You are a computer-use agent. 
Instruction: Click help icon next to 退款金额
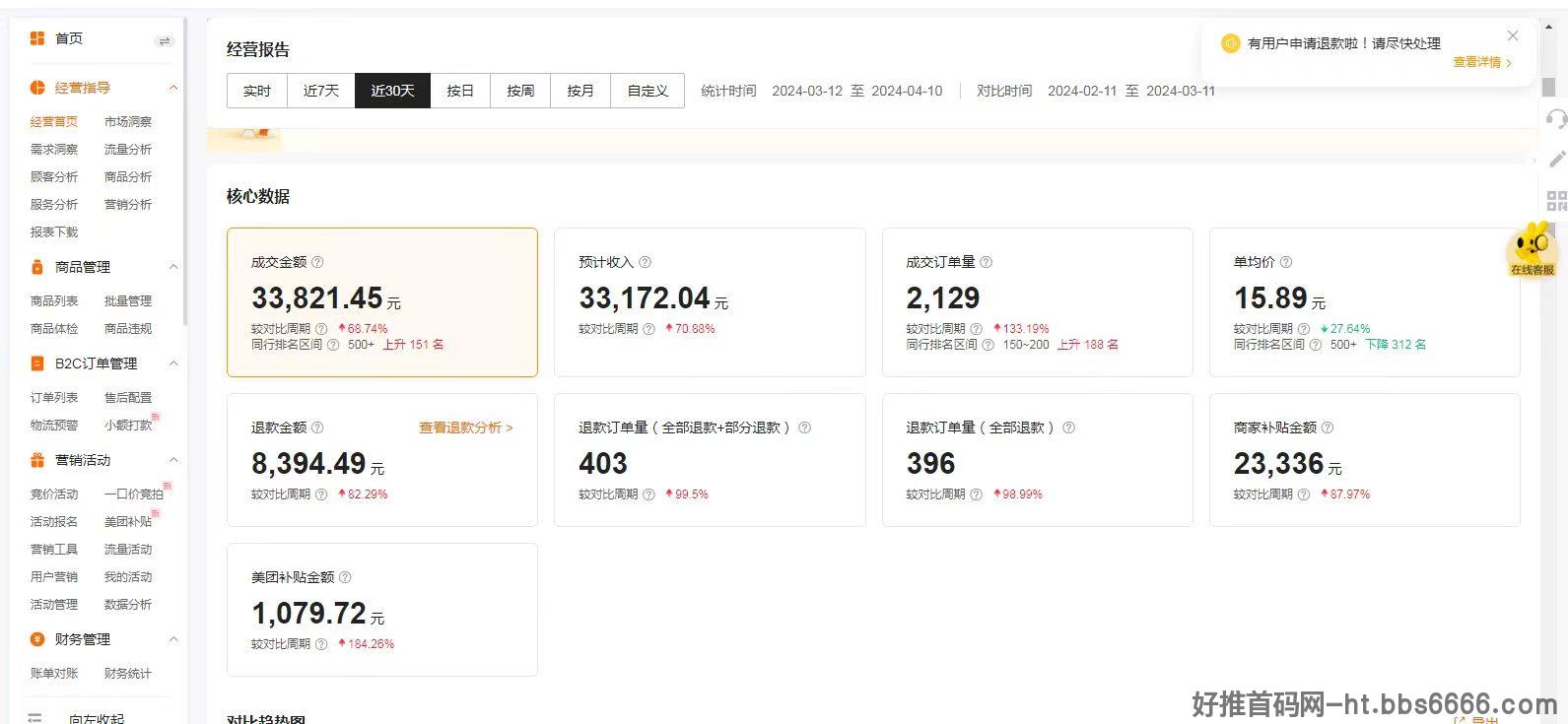[x=317, y=428]
